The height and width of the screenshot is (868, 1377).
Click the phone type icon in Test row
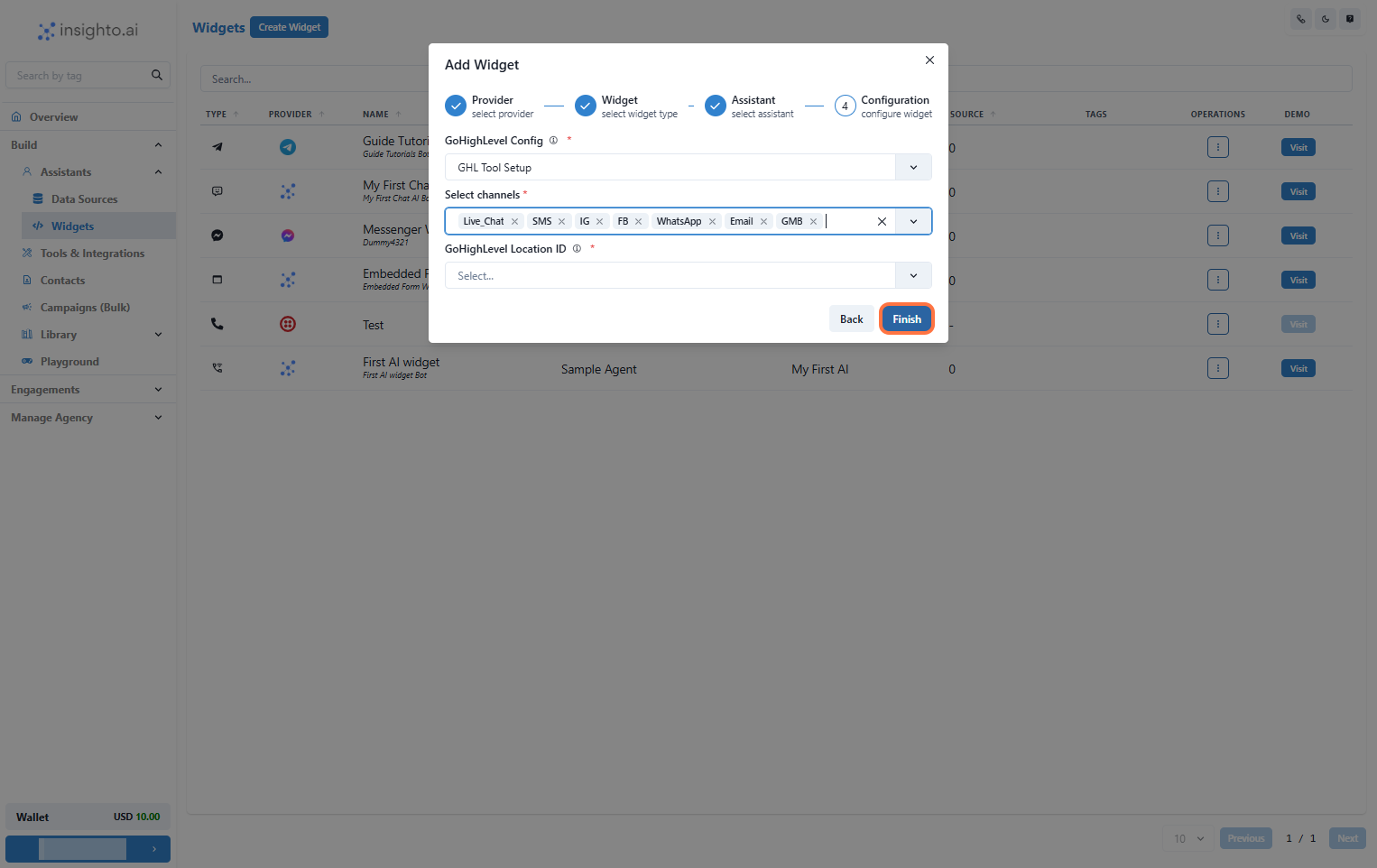[217, 324]
